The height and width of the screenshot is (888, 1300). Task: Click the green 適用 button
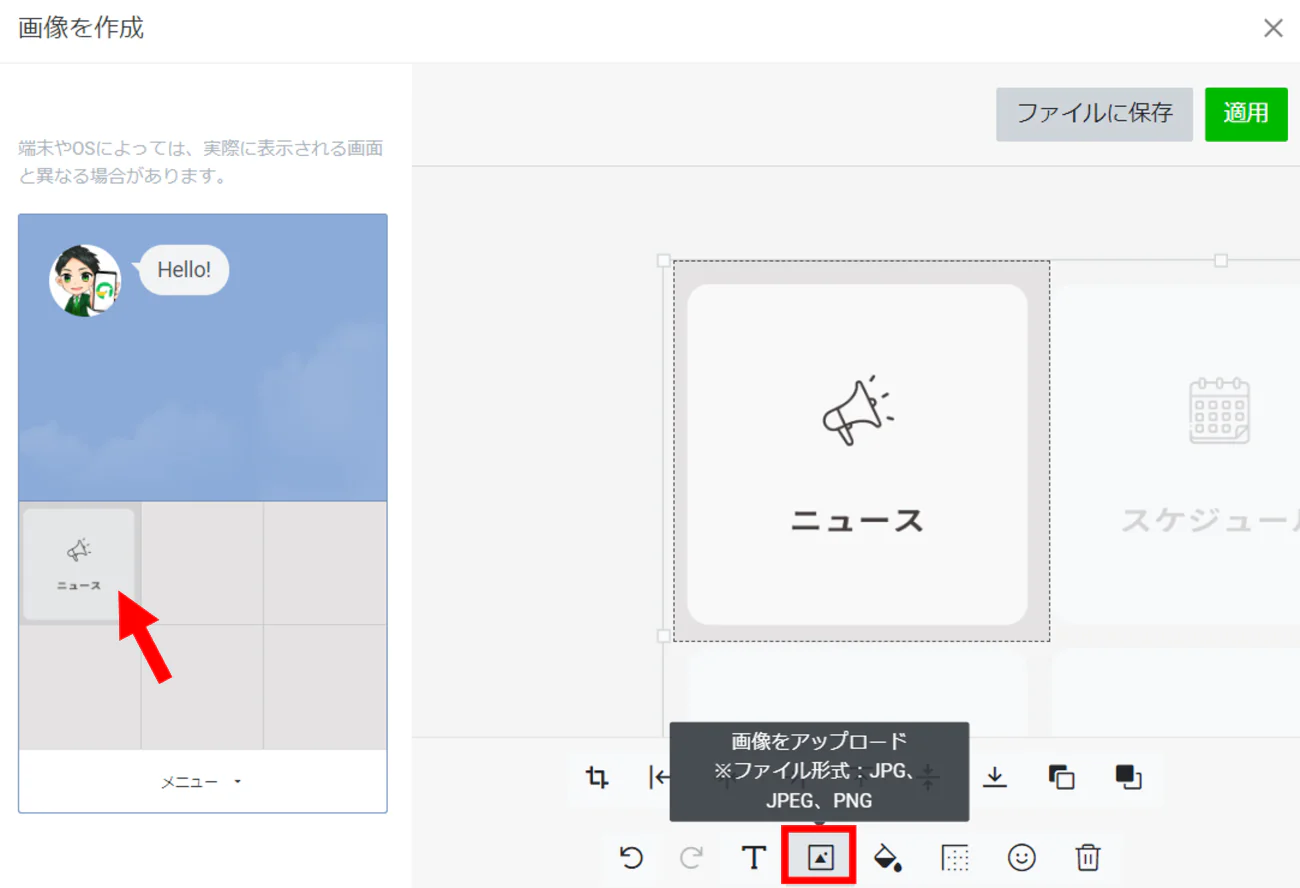[1246, 114]
